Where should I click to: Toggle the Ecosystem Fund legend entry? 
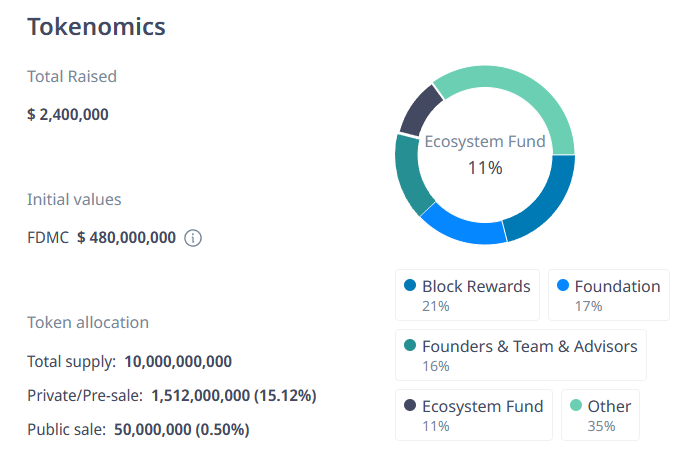point(474,415)
